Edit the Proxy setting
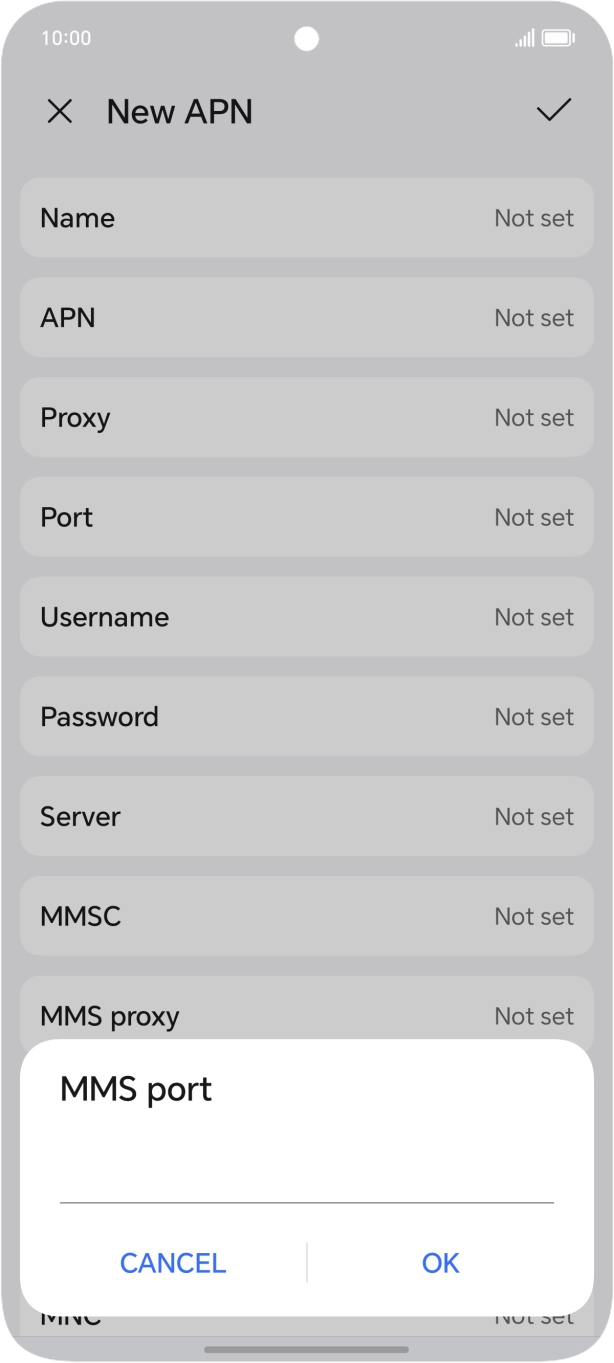Screen dimensions: 614x1363 (306, 417)
